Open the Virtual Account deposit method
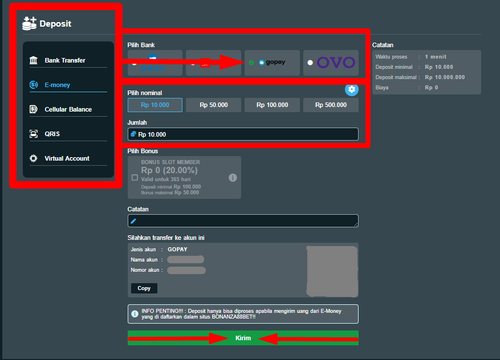The height and width of the screenshot is (360, 500). point(68,158)
